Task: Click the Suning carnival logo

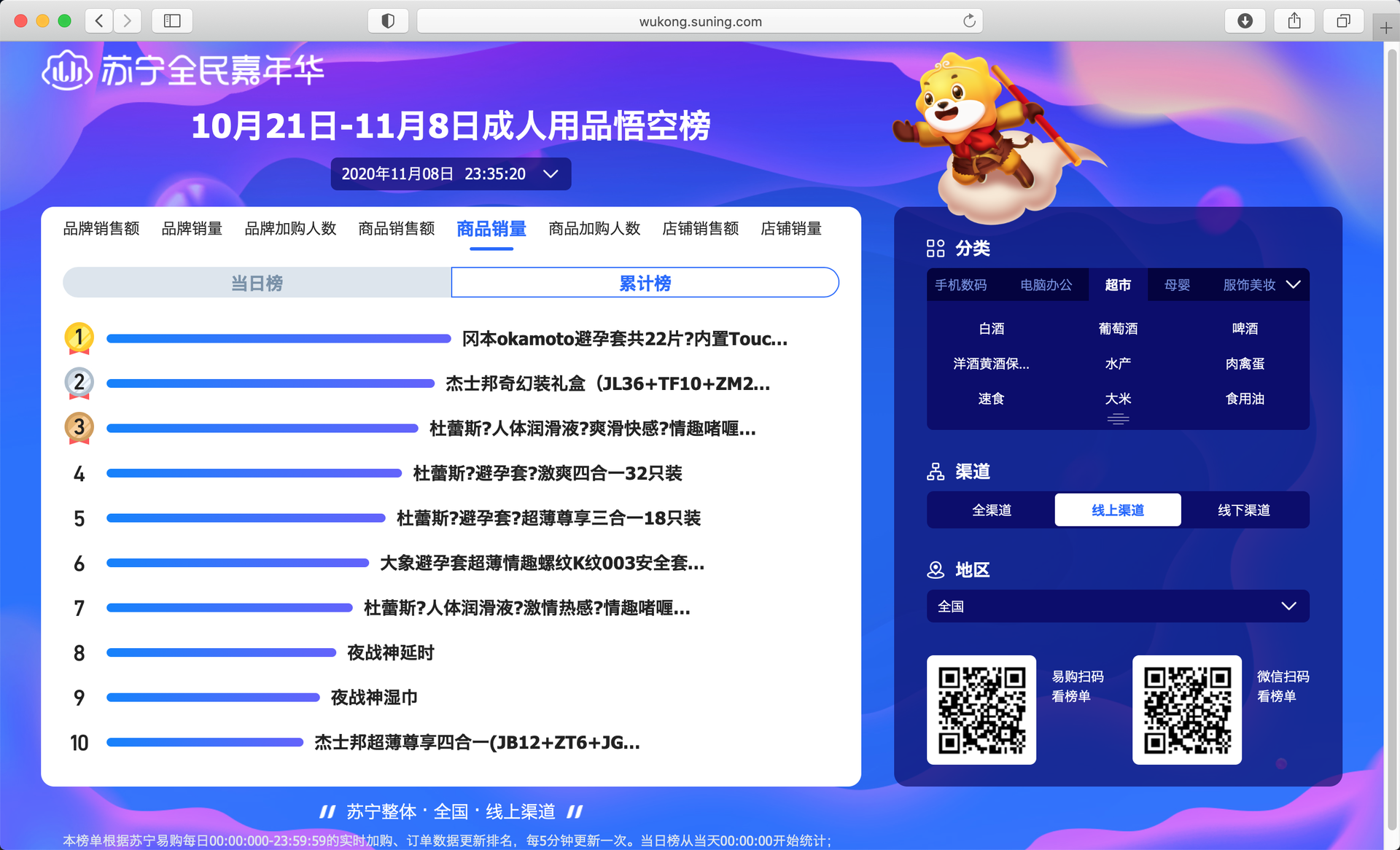Action: pos(183,70)
